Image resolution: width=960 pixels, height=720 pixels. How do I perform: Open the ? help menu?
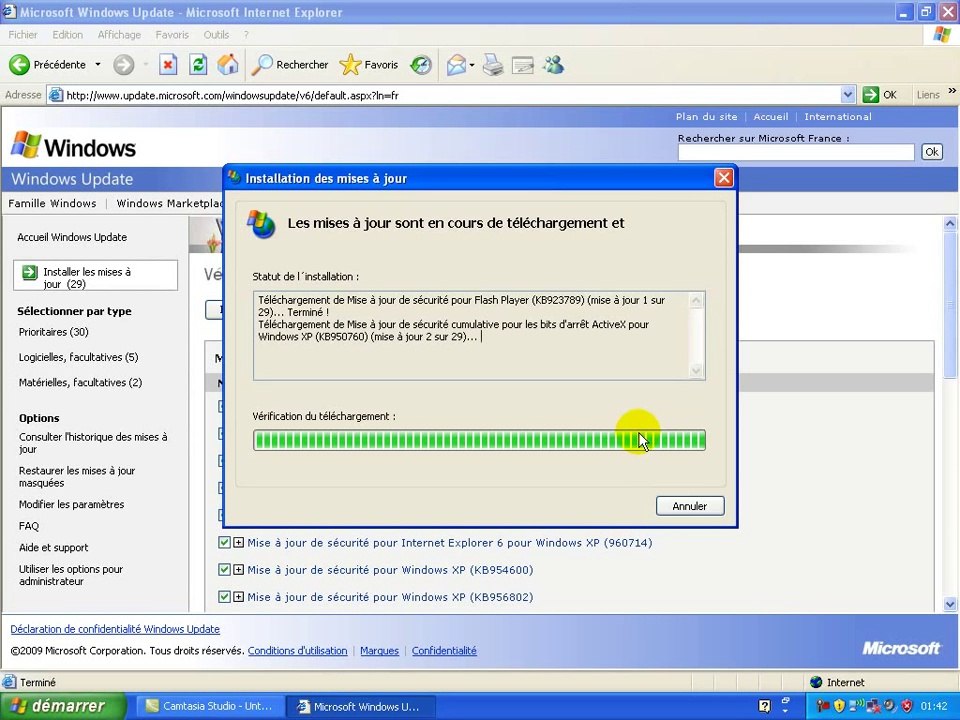click(246, 35)
